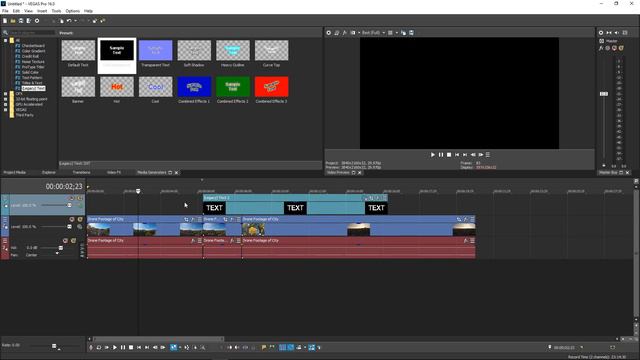Image resolution: width=640 pixels, height=360 pixels.
Task: Open Video Preview project properties gear
Action: click(329, 33)
